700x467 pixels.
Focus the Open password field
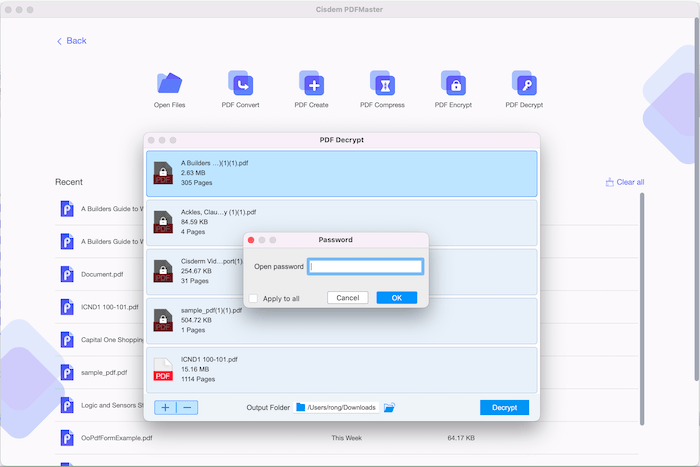pyautogui.click(x=365, y=267)
